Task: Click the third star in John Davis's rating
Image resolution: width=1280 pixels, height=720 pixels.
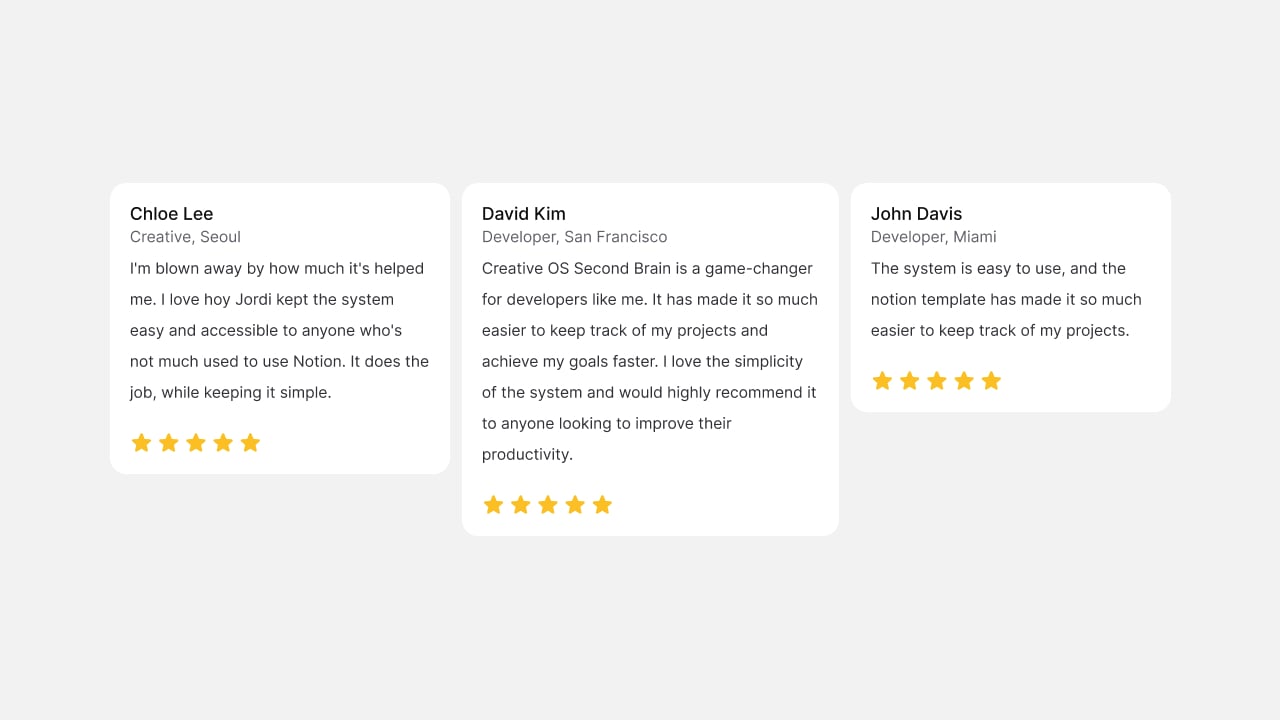Action: pyautogui.click(x=937, y=380)
